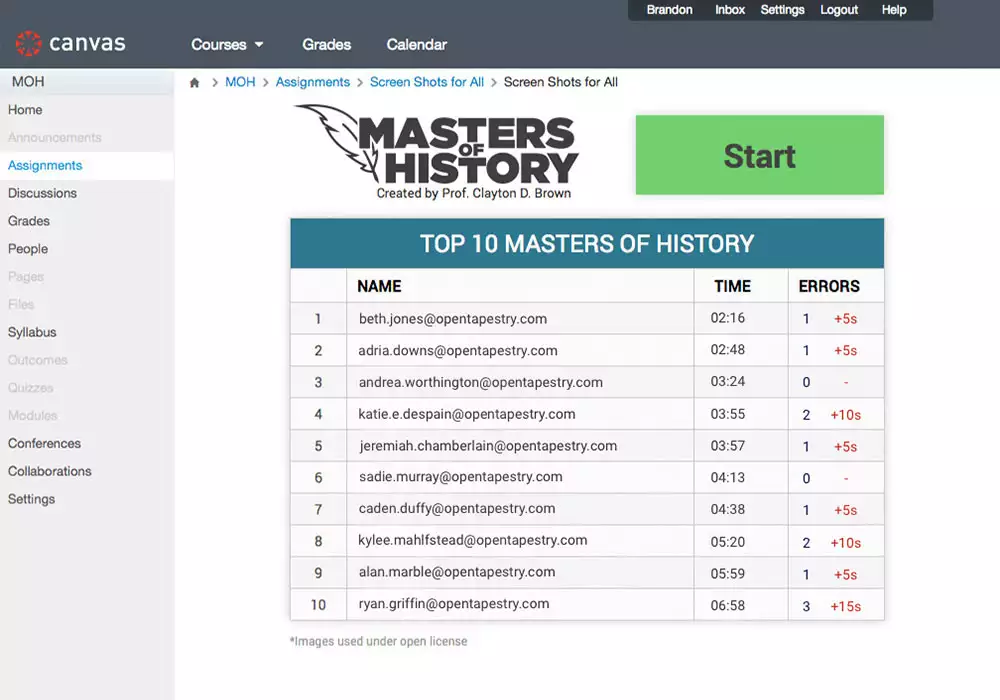Click the 04:38 time cell
Screen dimensions: 1000x700
click(x=728, y=509)
